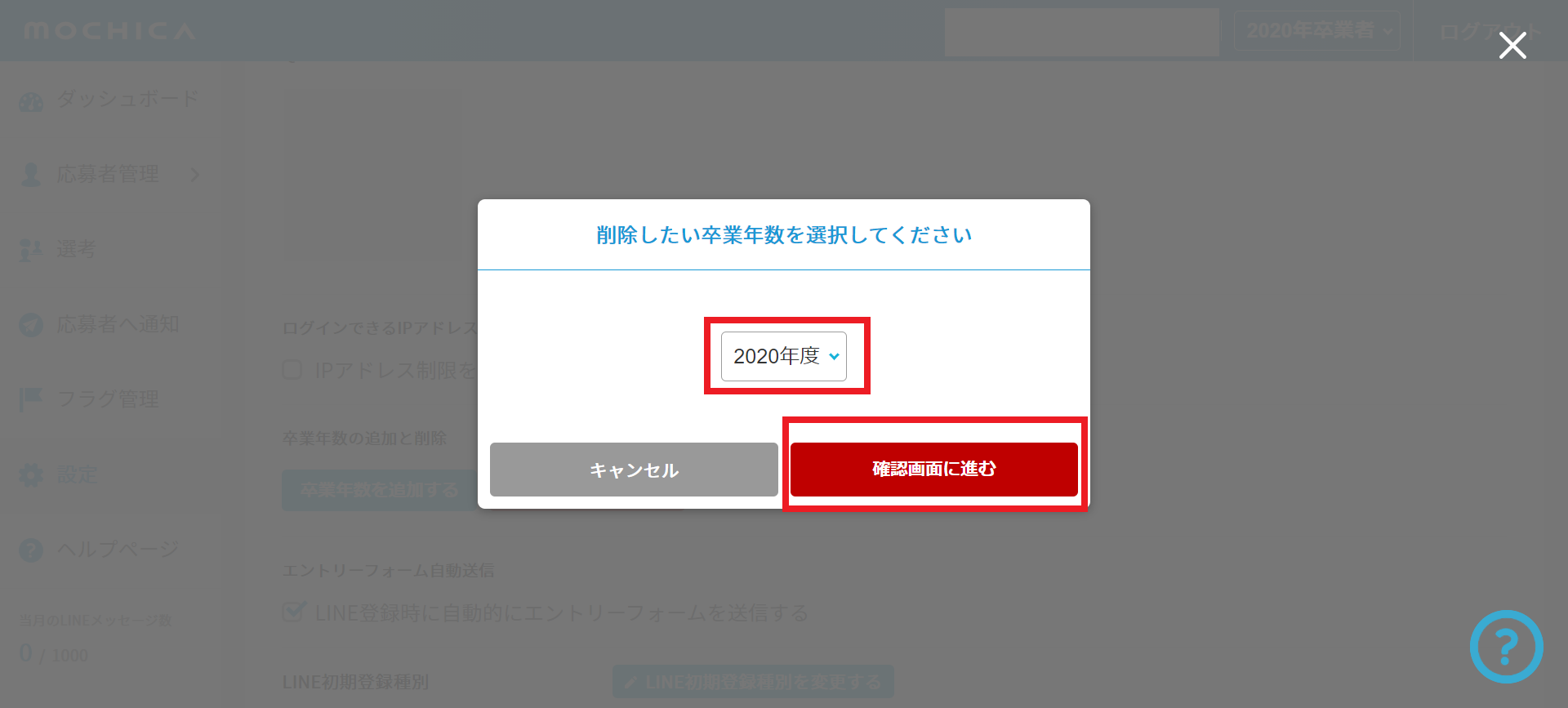Open the ダッシュボード menu item
1568x708 pixels.
127,100
